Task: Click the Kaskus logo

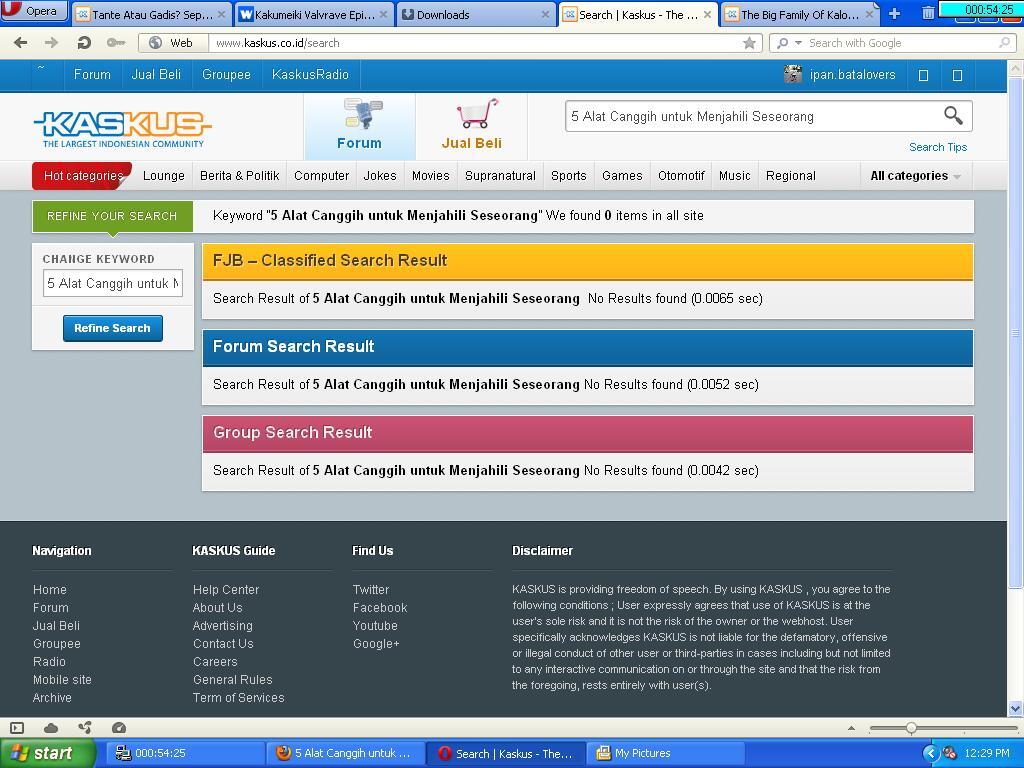Action: pyautogui.click(x=122, y=129)
